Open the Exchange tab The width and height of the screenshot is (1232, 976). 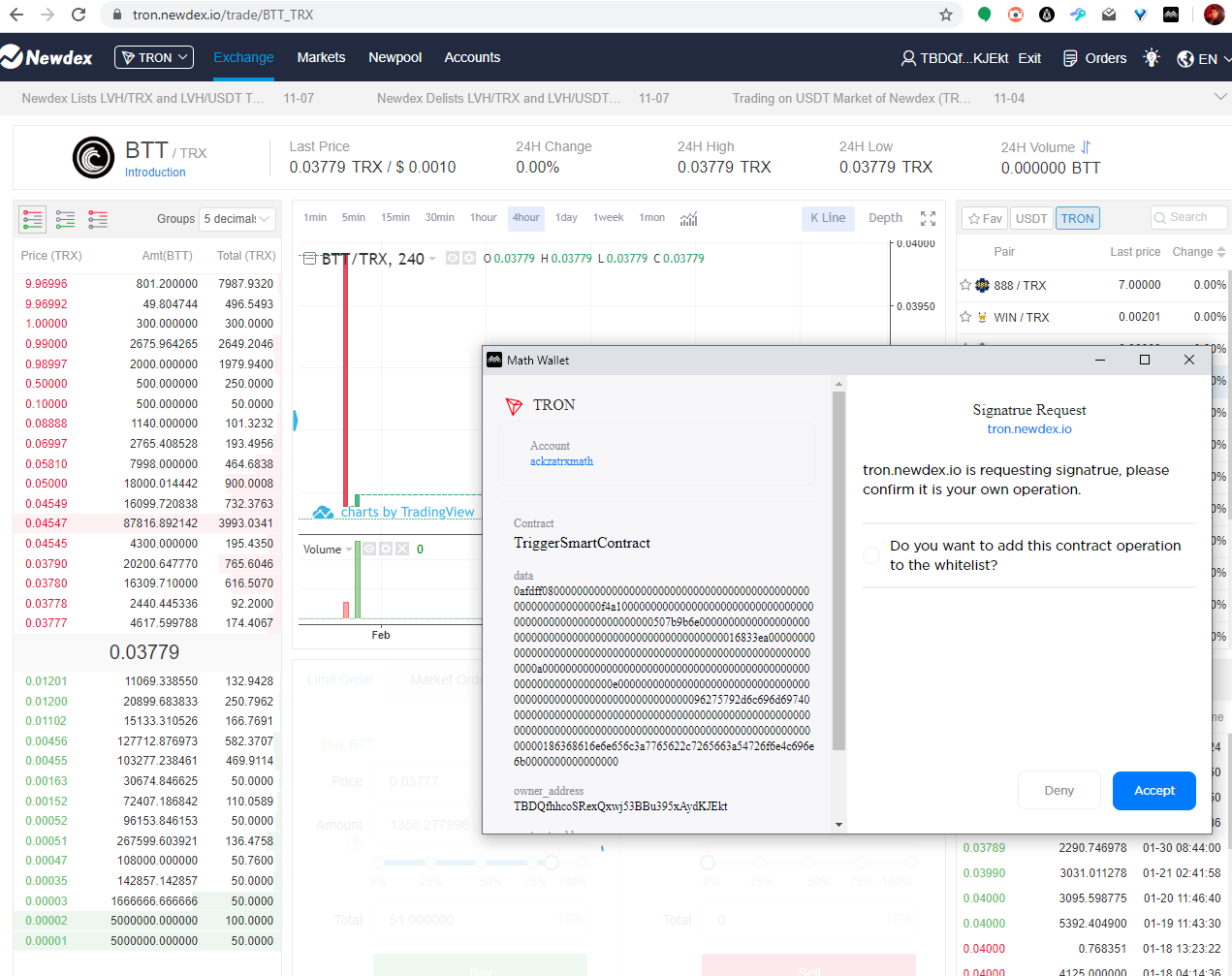243,57
